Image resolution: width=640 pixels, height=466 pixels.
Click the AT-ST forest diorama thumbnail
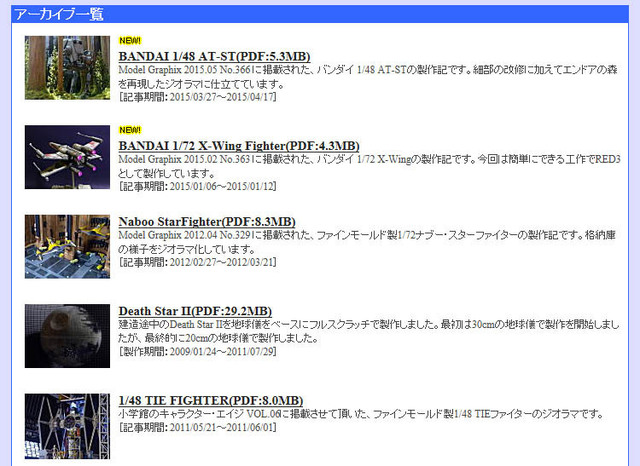(x=67, y=68)
